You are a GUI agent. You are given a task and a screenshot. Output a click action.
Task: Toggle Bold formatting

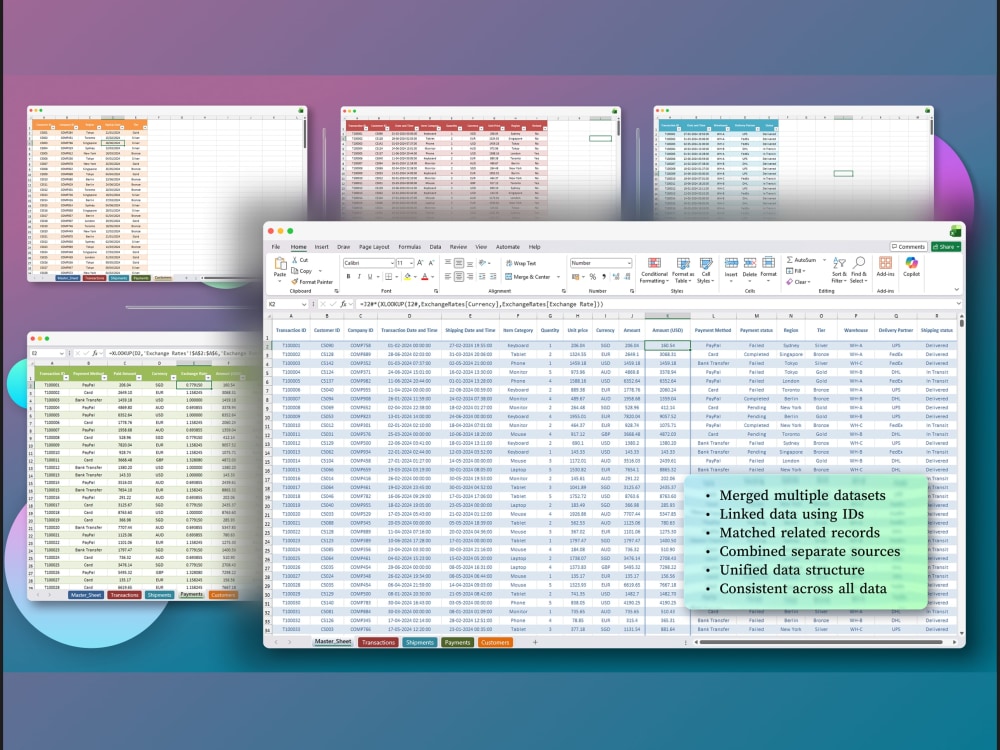tap(348, 277)
